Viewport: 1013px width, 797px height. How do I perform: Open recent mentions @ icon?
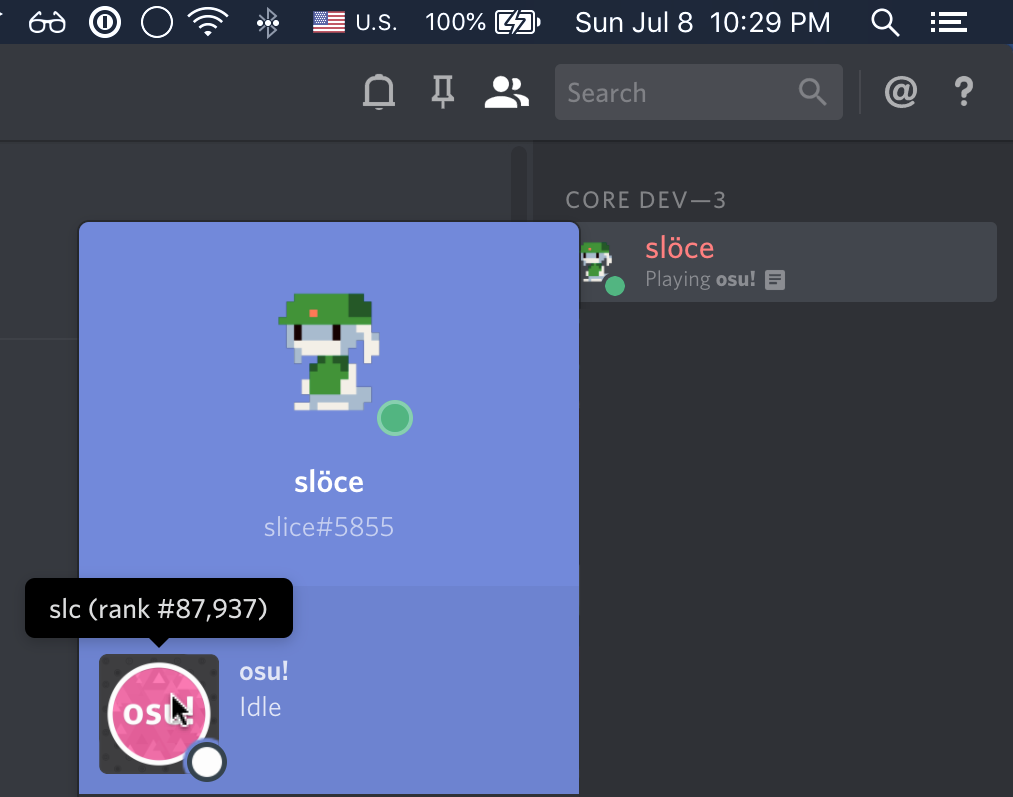coord(901,92)
